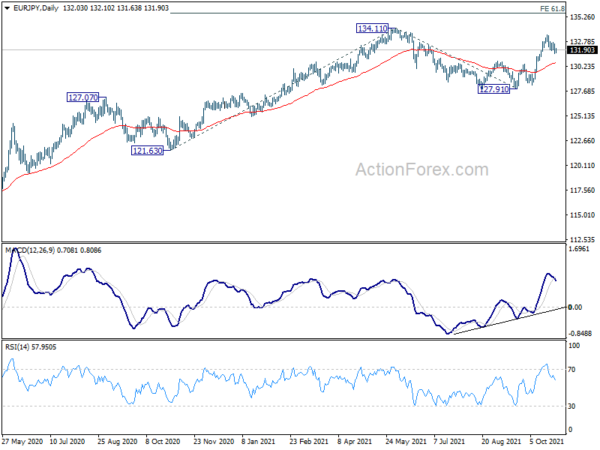600x450 pixels.
Task: Click the 135.260 price scale value
Action: [x=582, y=17]
